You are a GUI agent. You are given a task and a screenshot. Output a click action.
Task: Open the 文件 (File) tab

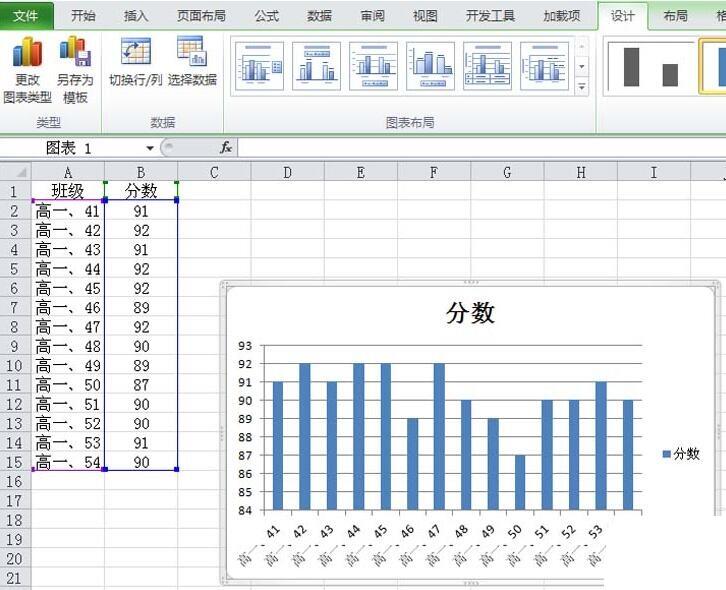26,16
